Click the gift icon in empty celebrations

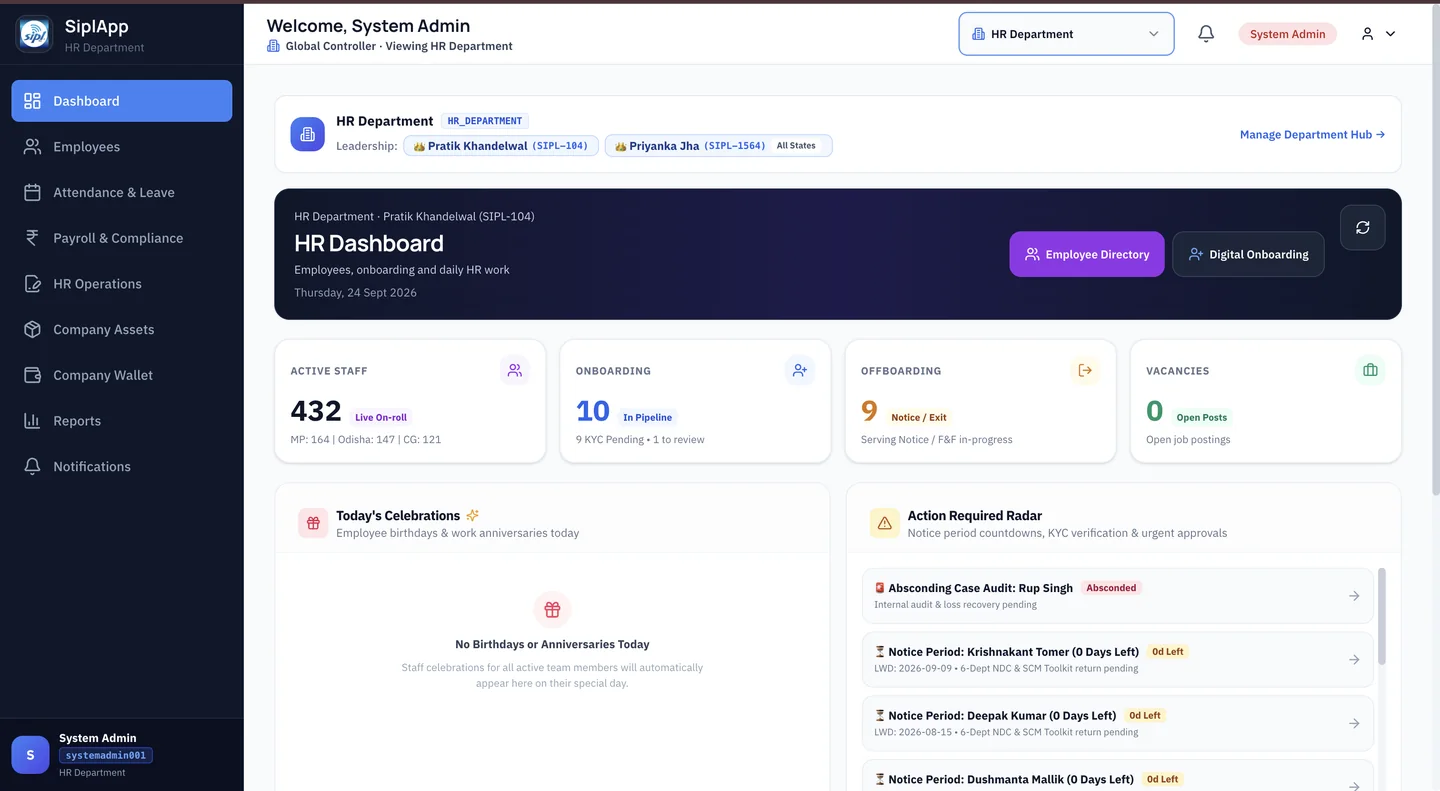[552, 609]
